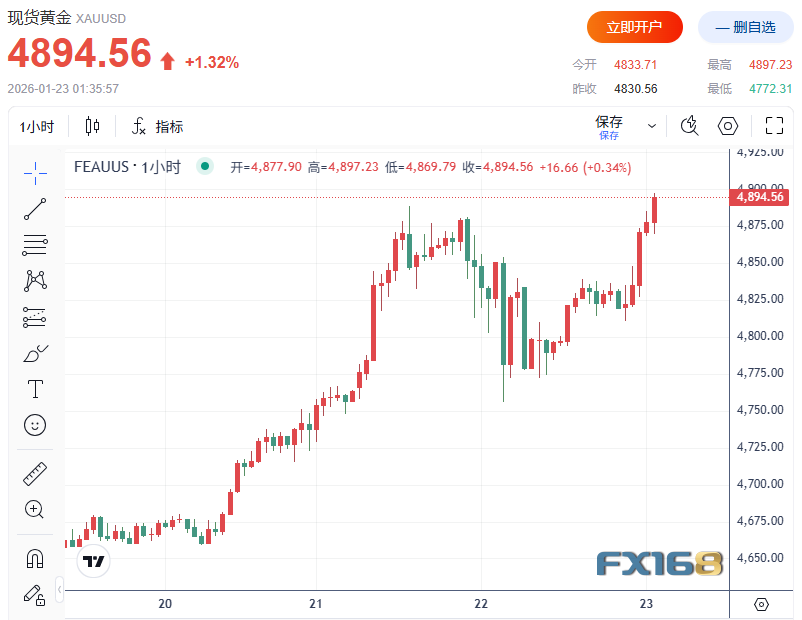Toggle the magnet snap mode
Screen dimensions: 802x620
pyautogui.click(x=35, y=558)
